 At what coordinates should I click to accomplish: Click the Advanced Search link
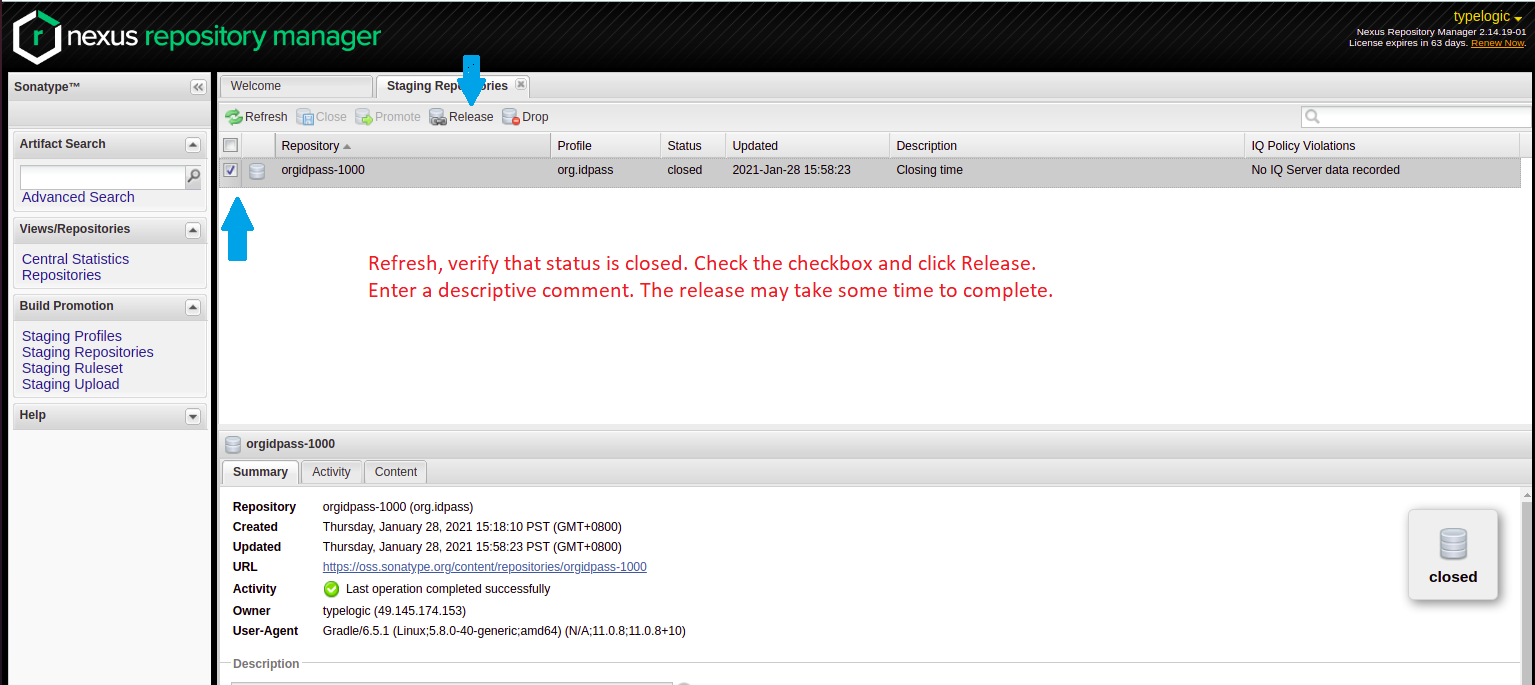(78, 197)
